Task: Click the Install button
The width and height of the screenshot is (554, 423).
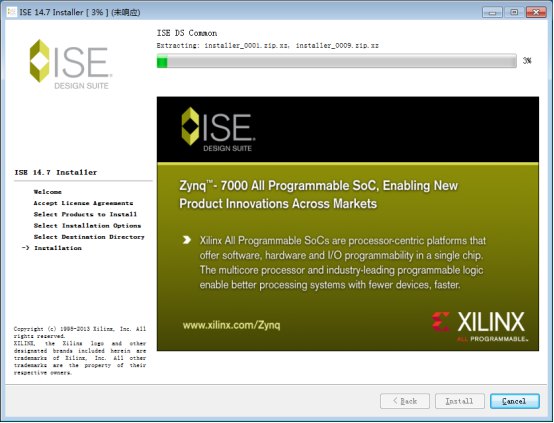Action: click(x=459, y=401)
